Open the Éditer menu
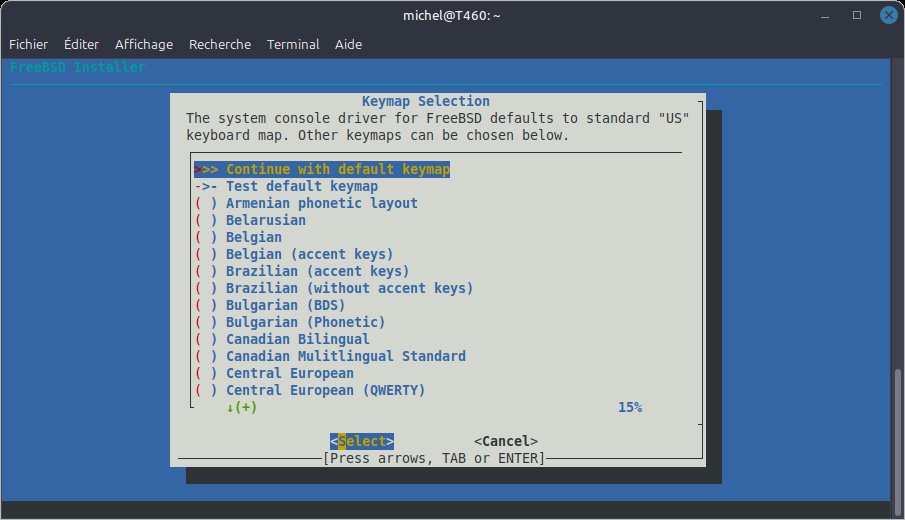 [x=81, y=44]
